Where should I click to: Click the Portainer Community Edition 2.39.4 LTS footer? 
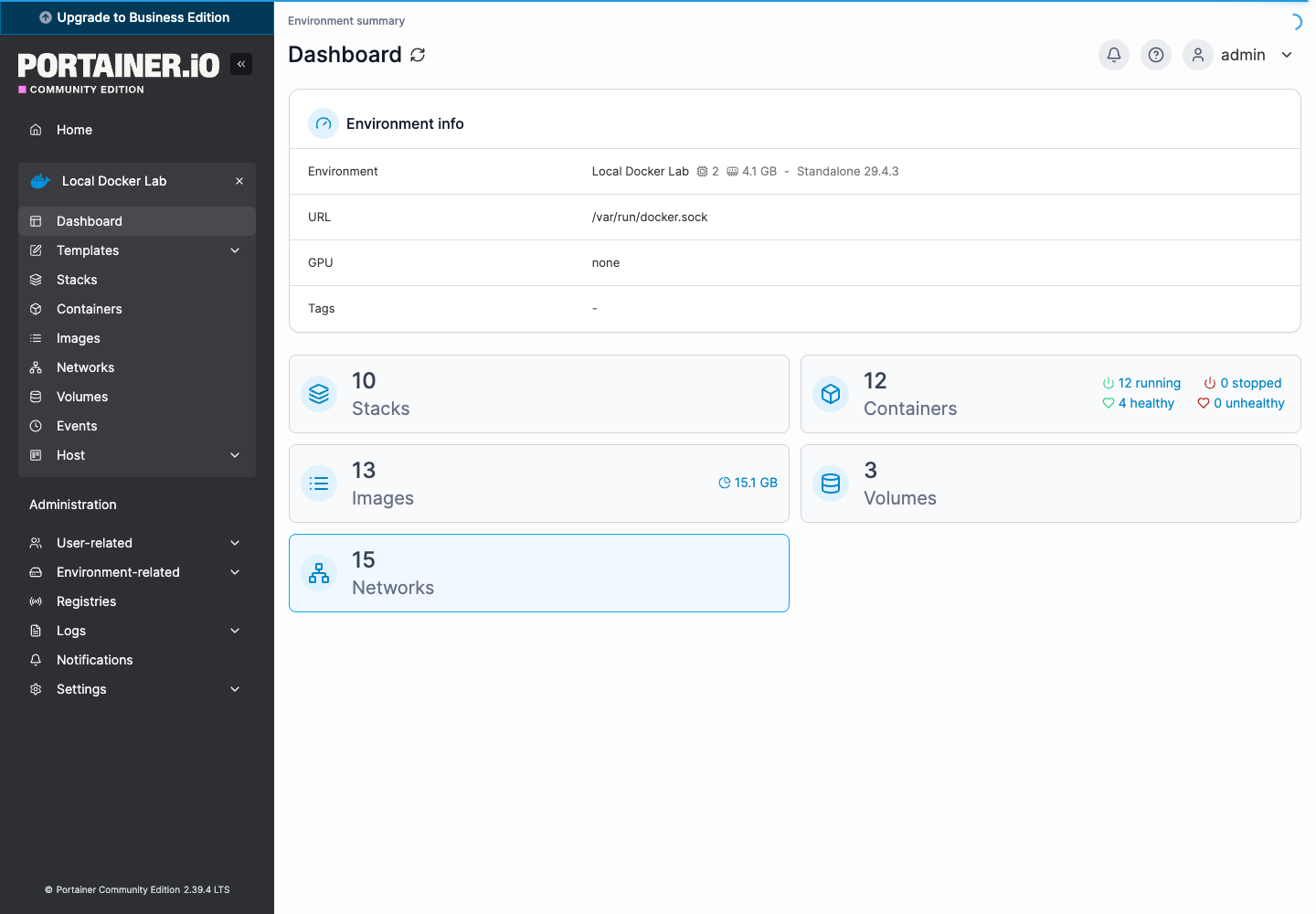point(137,889)
